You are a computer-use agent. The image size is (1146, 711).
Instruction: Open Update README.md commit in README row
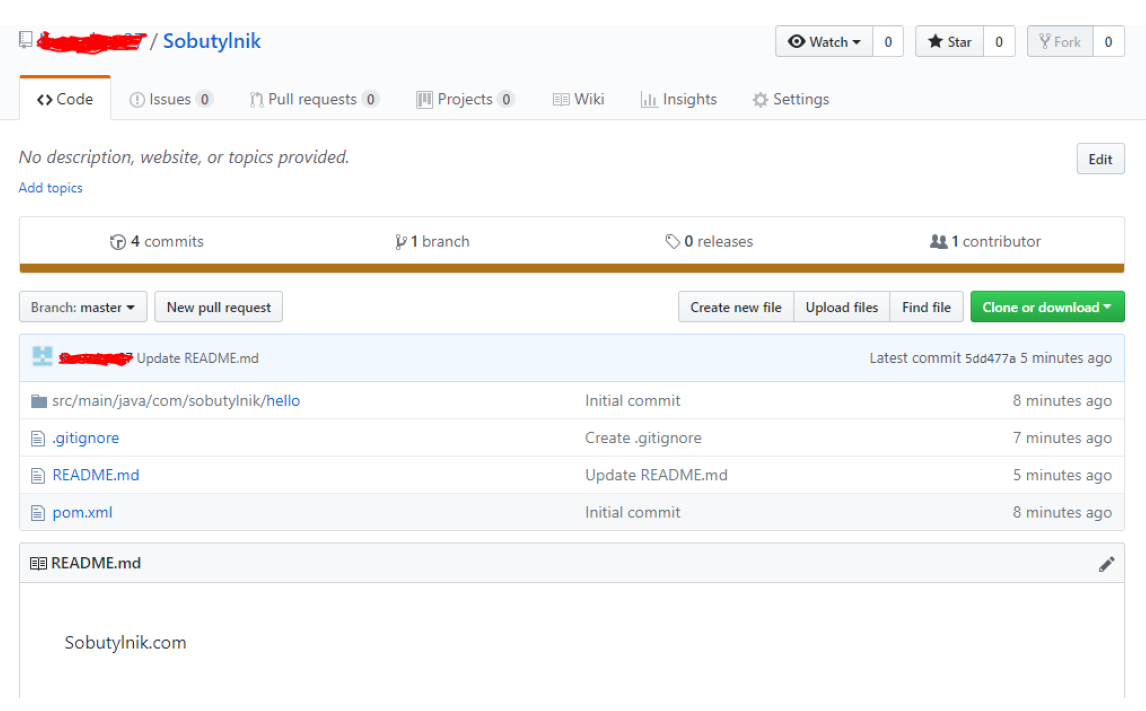click(656, 475)
